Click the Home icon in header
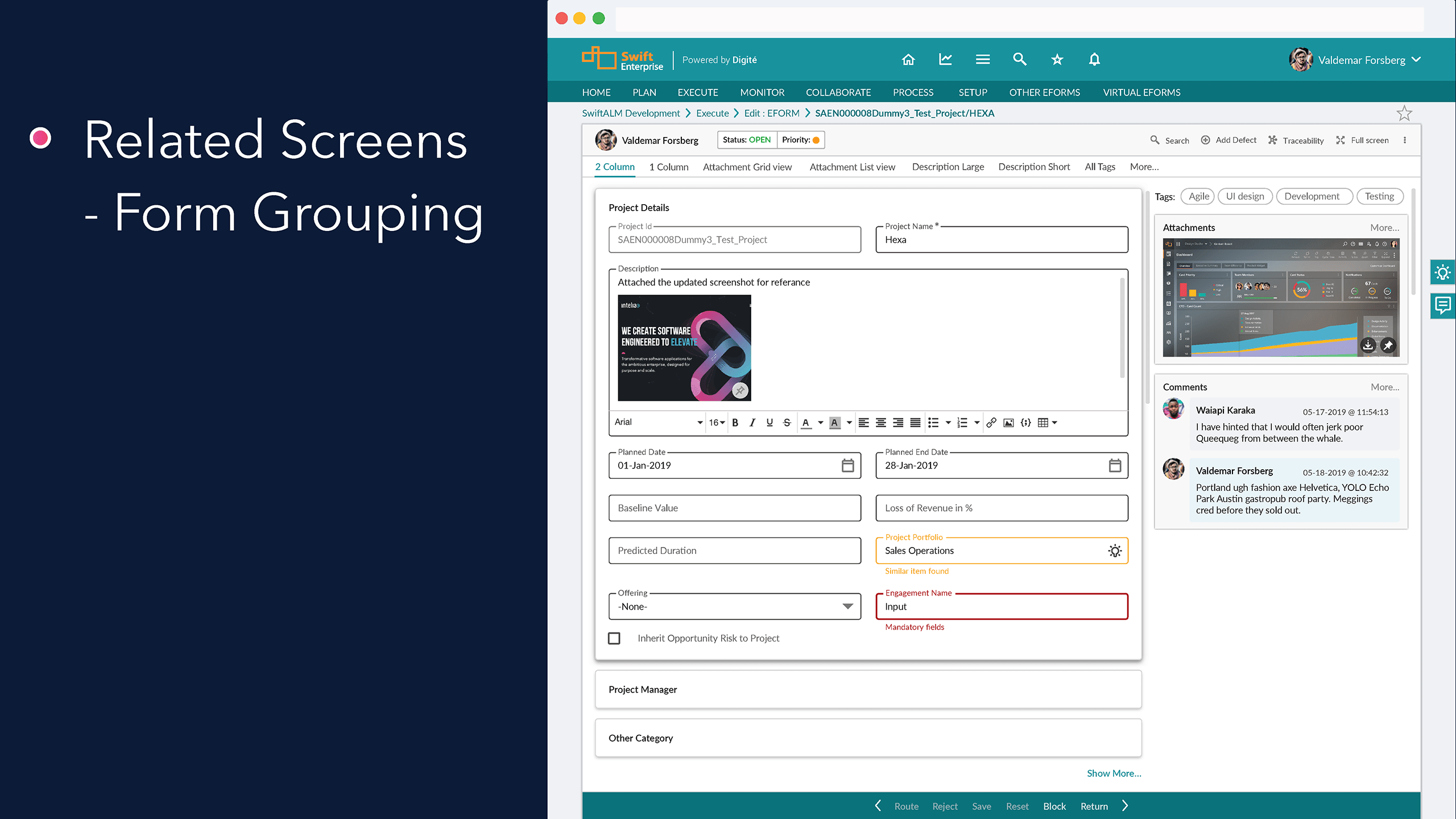The width and height of the screenshot is (1456, 819). pos(908,60)
